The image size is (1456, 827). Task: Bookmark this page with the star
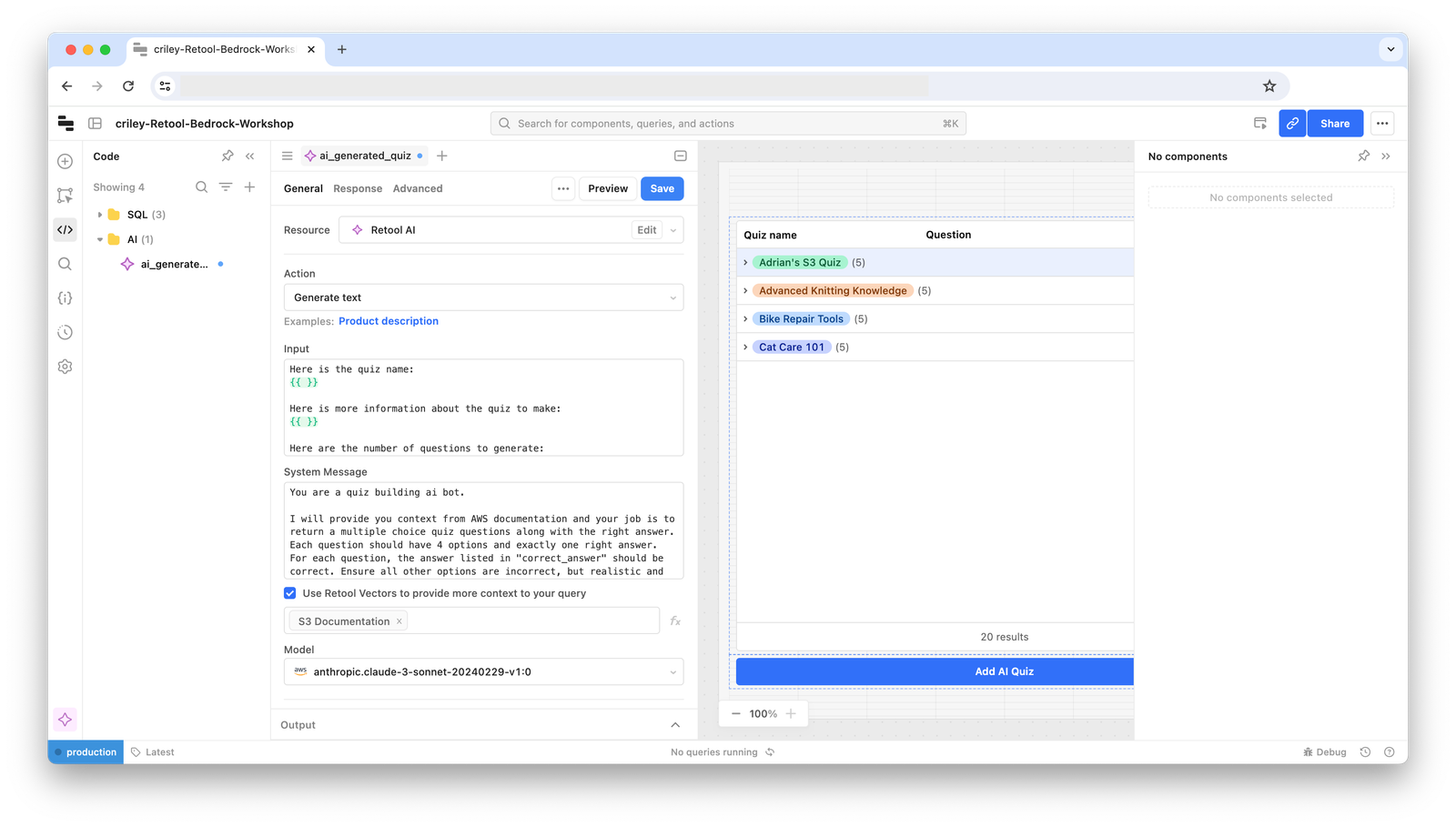pos(1269,86)
